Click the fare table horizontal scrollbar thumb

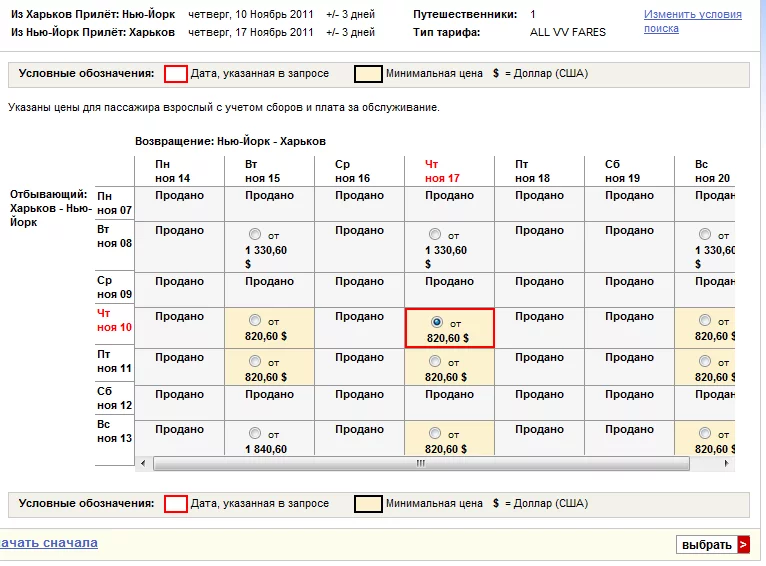[x=420, y=464]
